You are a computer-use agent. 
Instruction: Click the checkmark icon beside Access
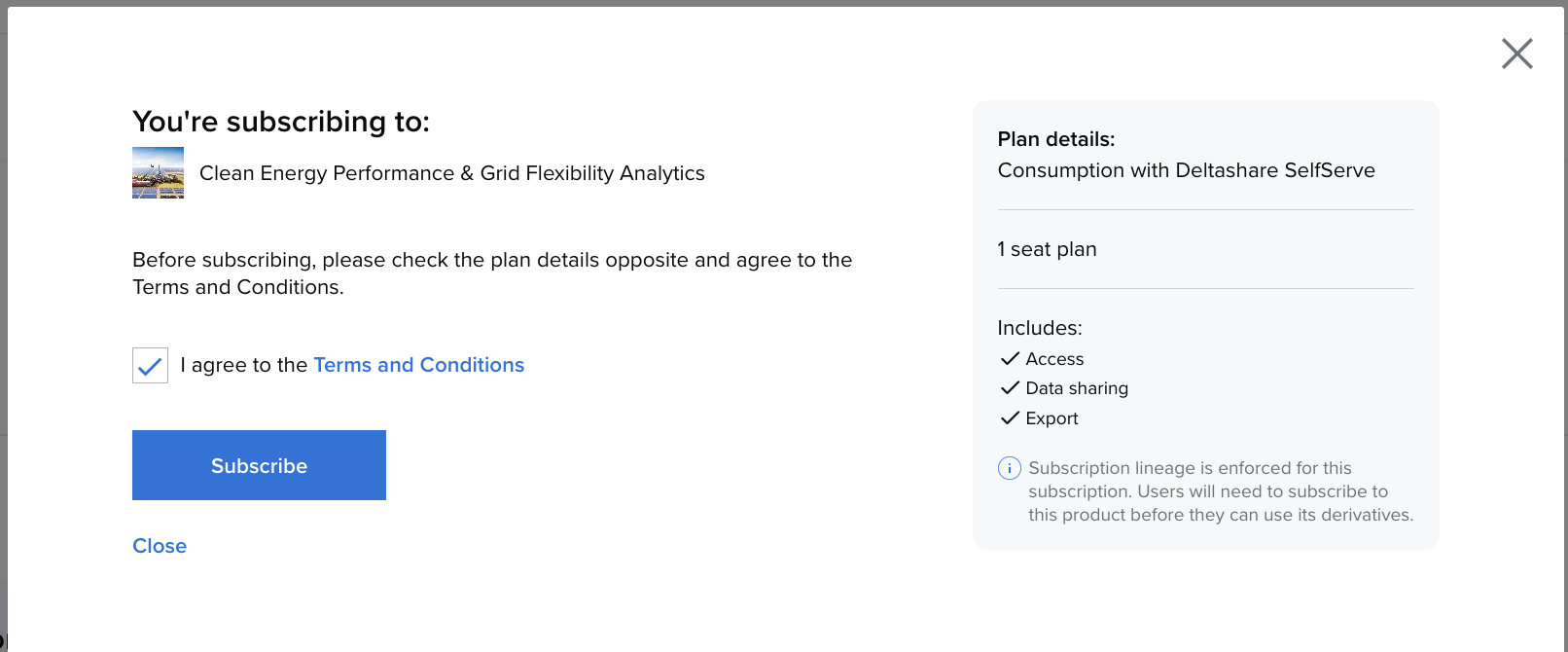tap(1009, 359)
